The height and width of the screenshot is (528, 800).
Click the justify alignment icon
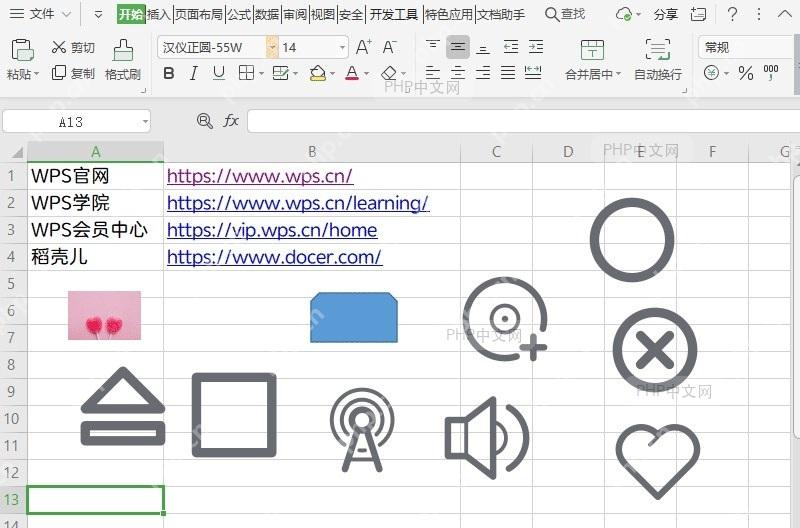point(508,73)
